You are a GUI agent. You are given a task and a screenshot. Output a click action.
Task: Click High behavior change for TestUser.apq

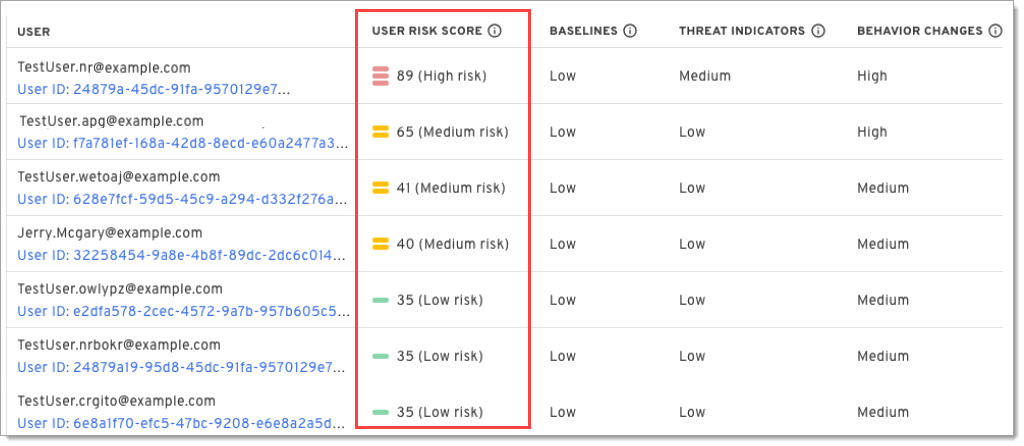[871, 132]
